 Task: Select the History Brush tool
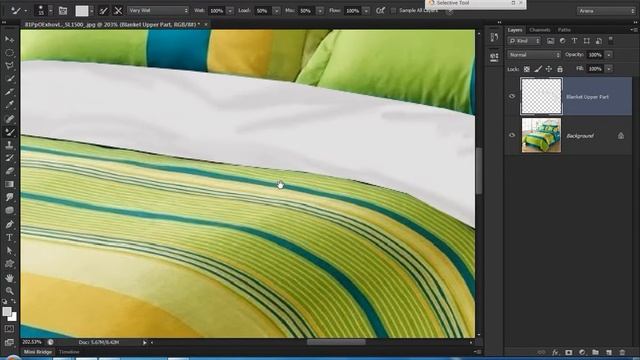[9, 158]
